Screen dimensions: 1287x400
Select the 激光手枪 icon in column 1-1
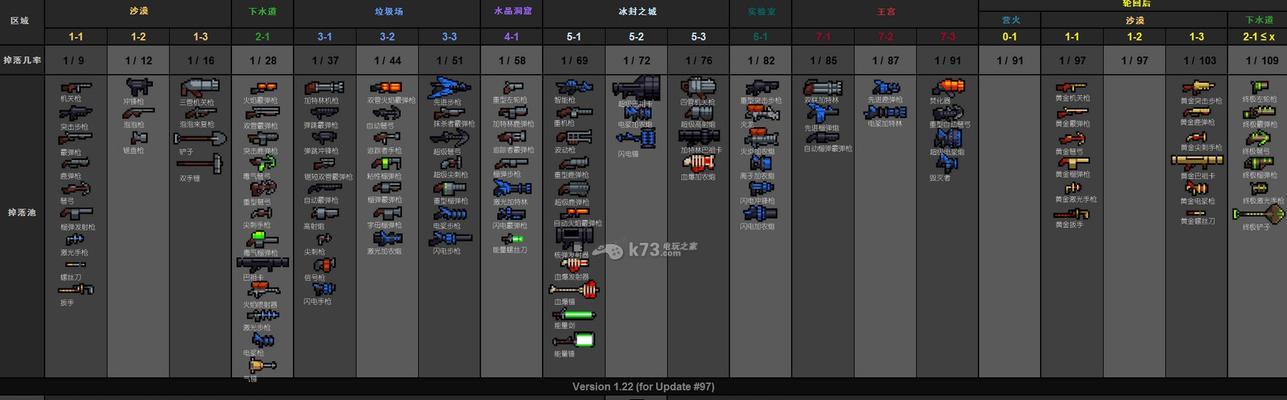pyautogui.click(x=75, y=240)
